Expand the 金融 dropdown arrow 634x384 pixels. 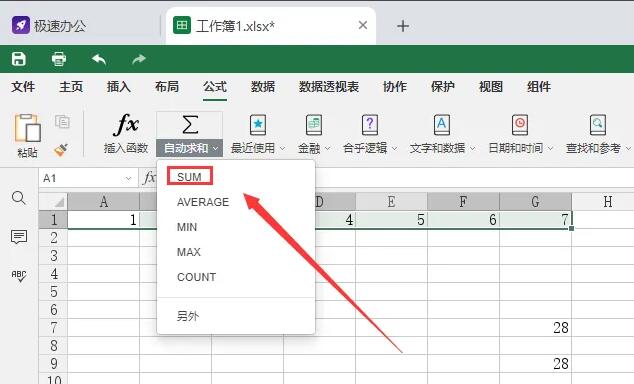328,149
